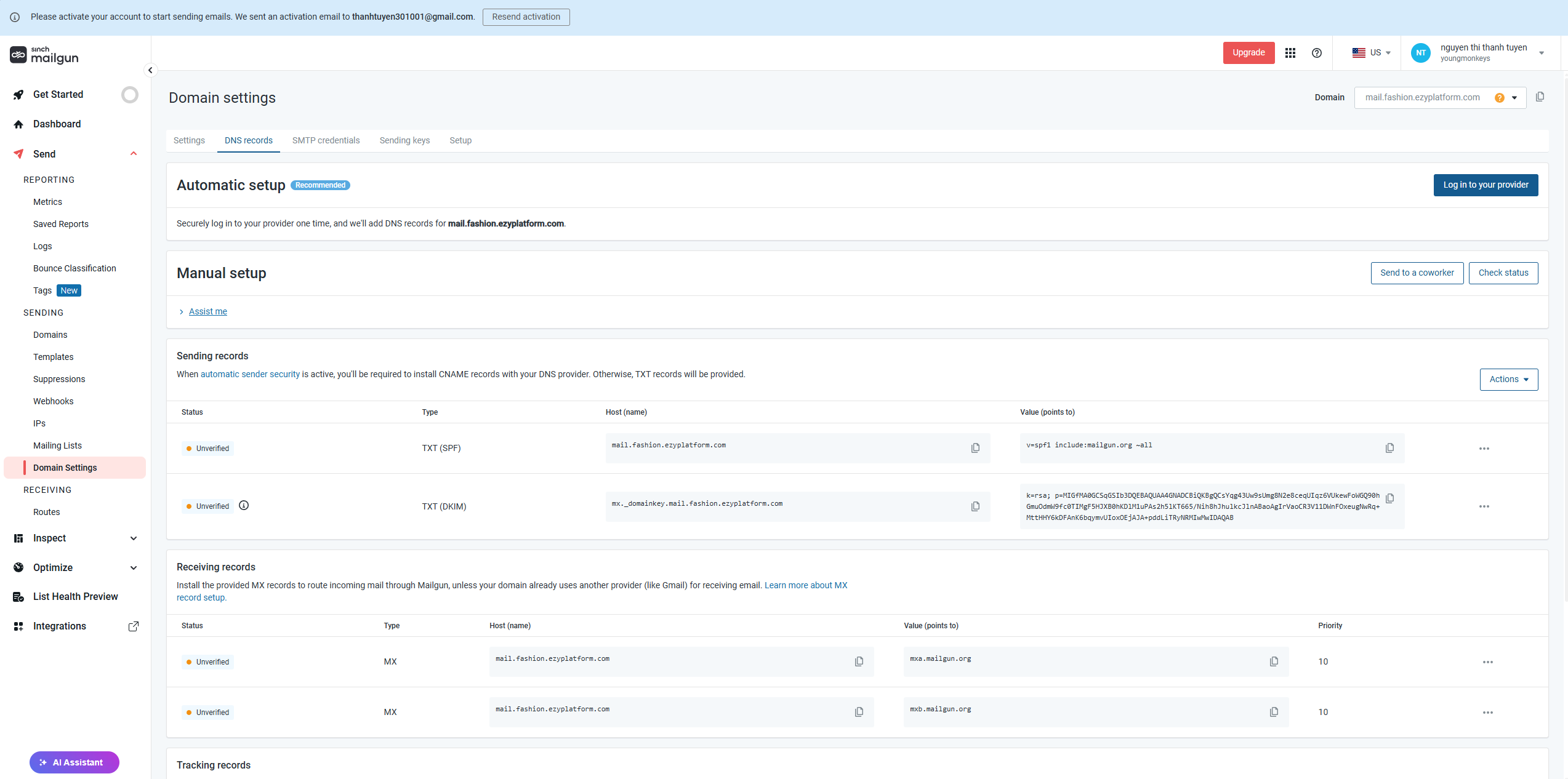Open the apps grid icon
Screen dimensions: 1568x779
[x=1290, y=53]
